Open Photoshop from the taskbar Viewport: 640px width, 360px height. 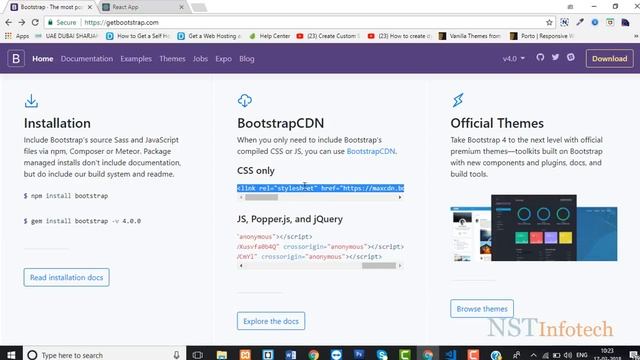coord(359,355)
